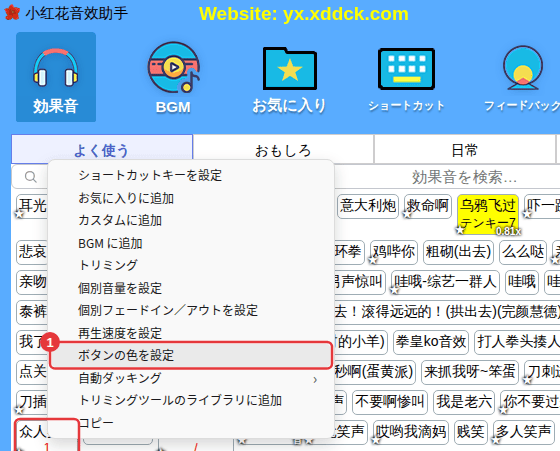This screenshot has height=451, width=560.
Task: Choose カスタムに追加 menu item
Action: [191, 220]
